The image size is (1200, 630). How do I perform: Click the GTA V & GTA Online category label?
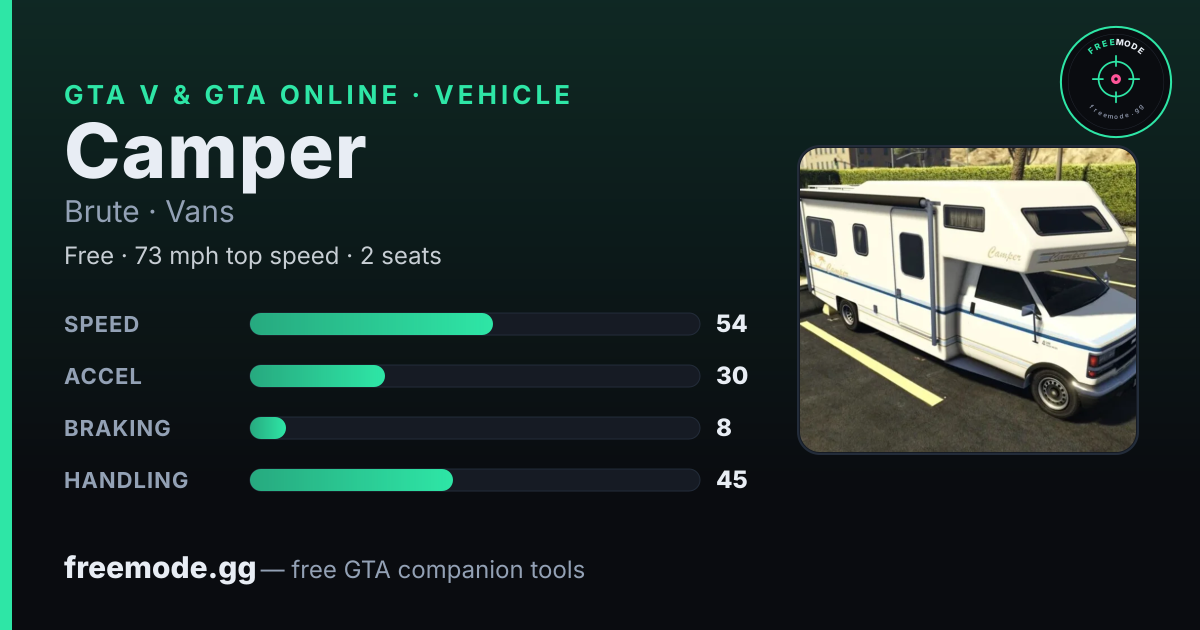click(x=231, y=95)
